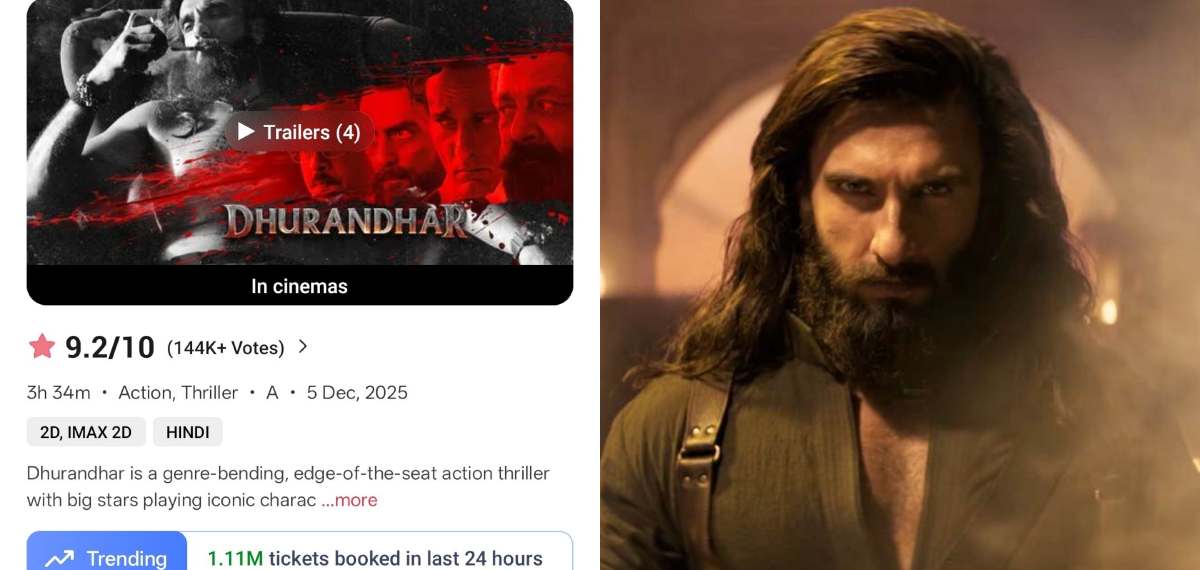Click the In cinemas label bar
Screen dimensions: 1200x570
tap(300, 286)
